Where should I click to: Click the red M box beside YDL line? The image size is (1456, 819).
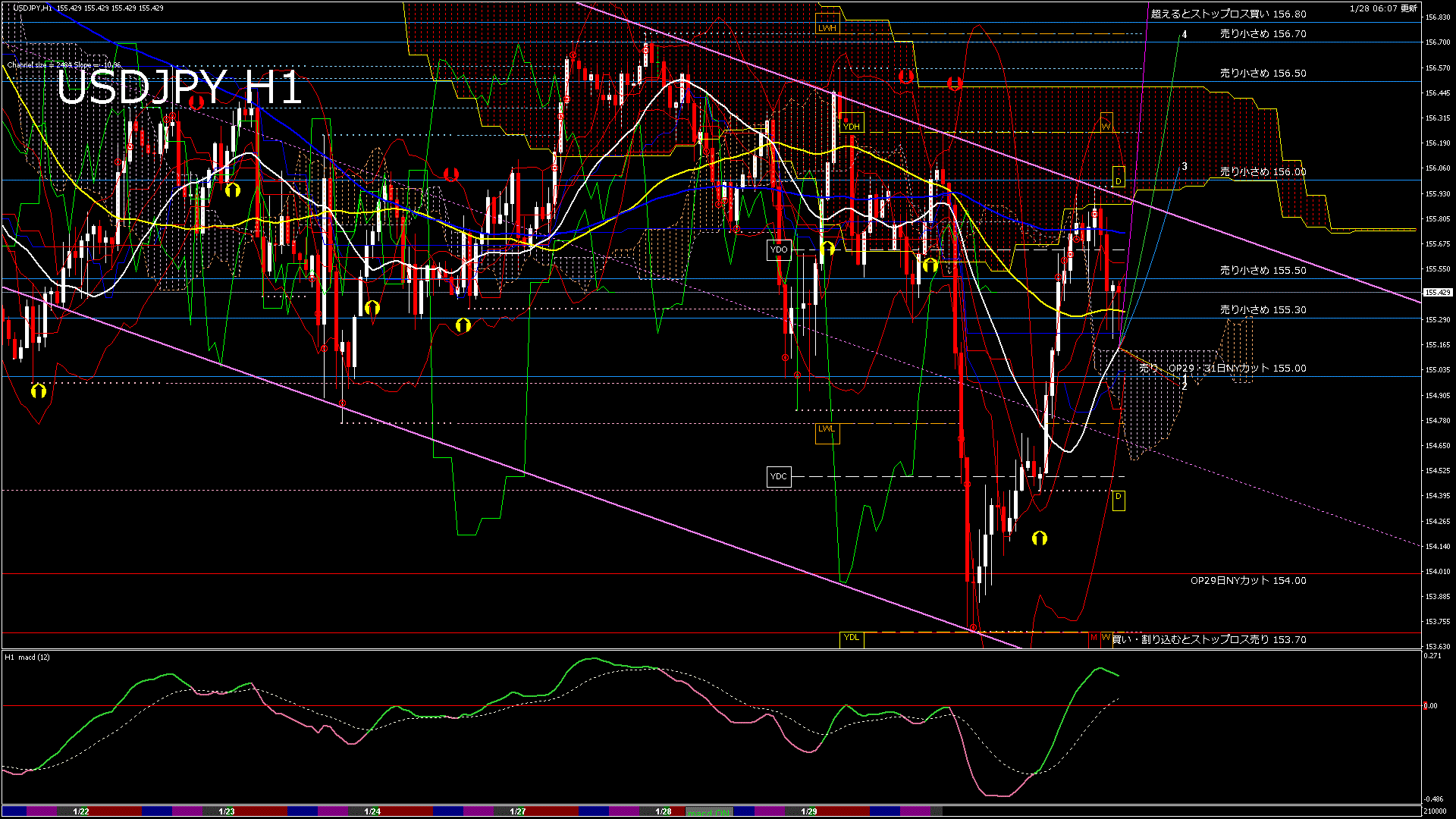(x=1094, y=638)
